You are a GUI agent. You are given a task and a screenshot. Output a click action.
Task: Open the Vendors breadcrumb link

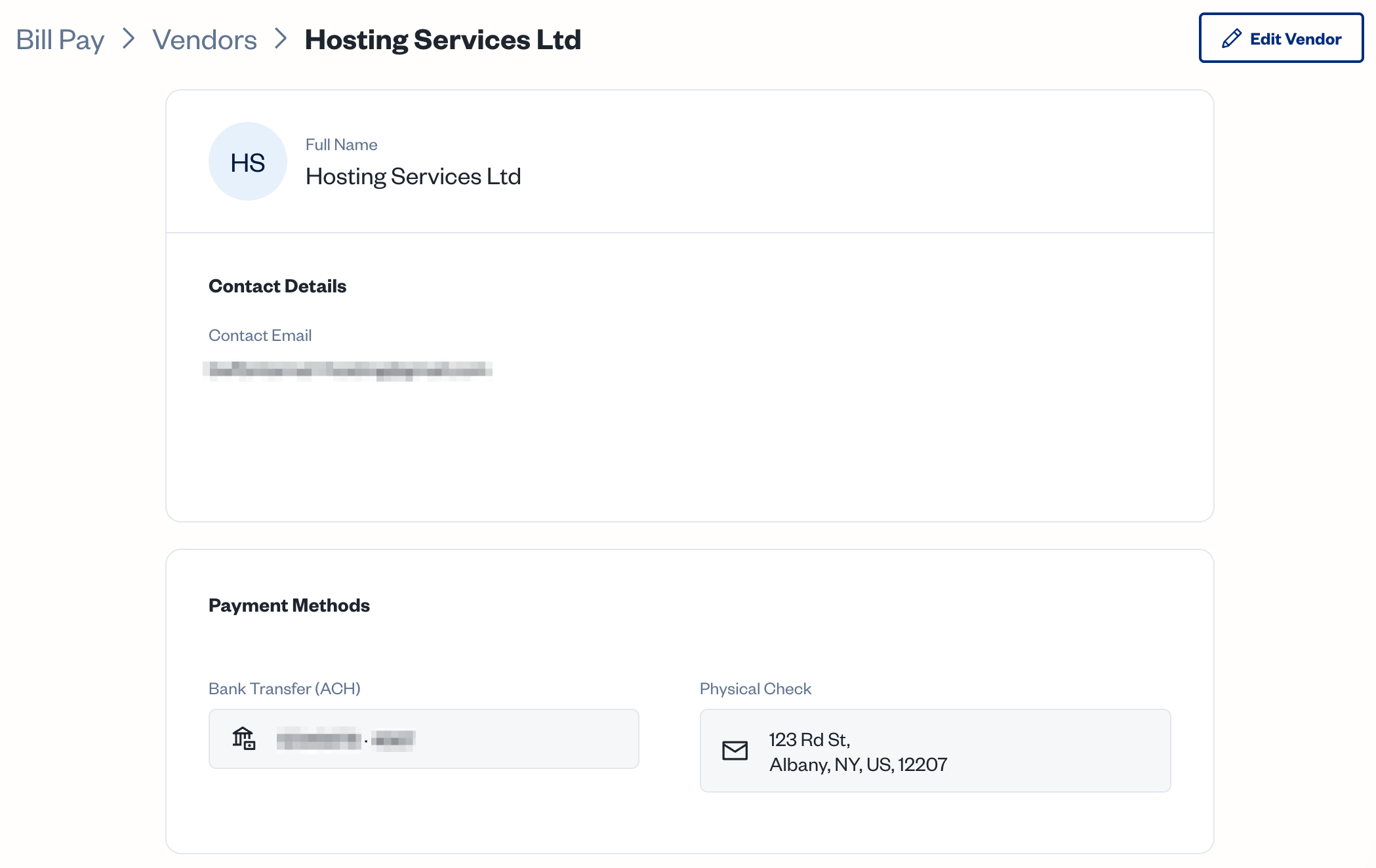coord(205,39)
